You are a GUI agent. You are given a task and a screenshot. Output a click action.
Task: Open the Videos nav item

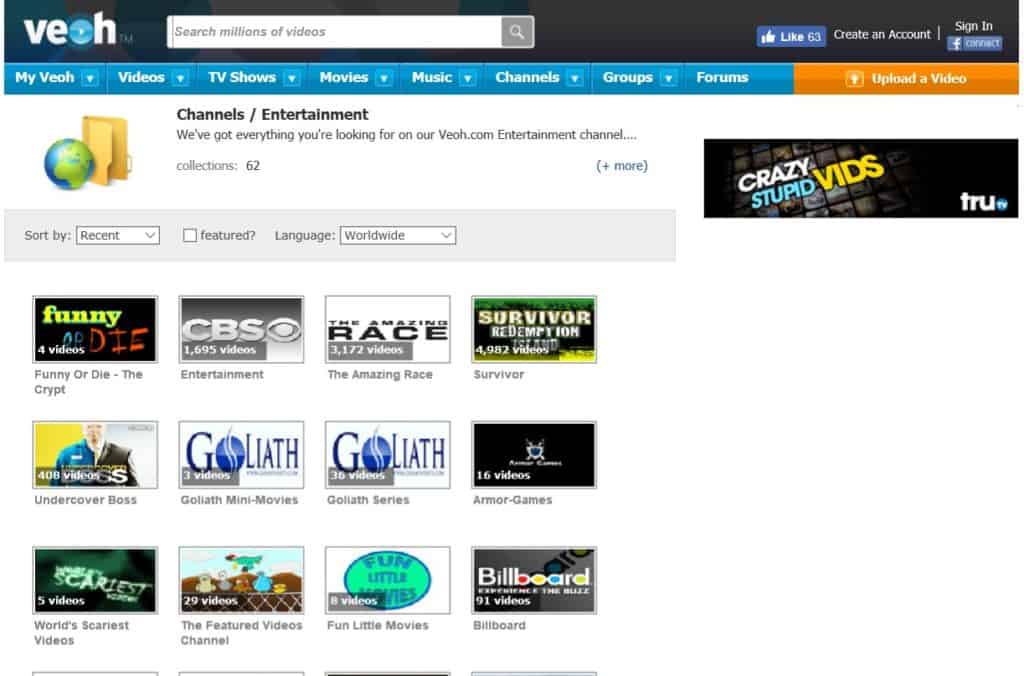coord(141,77)
